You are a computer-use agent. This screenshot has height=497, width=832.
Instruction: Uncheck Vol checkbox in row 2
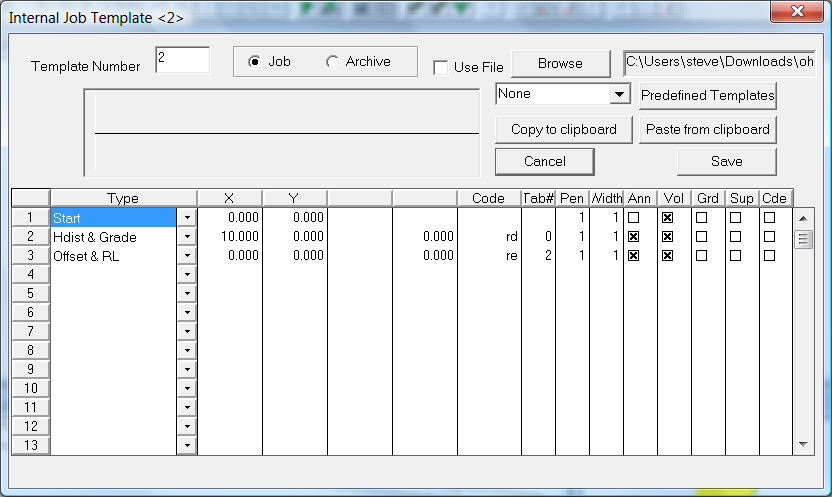(667, 237)
